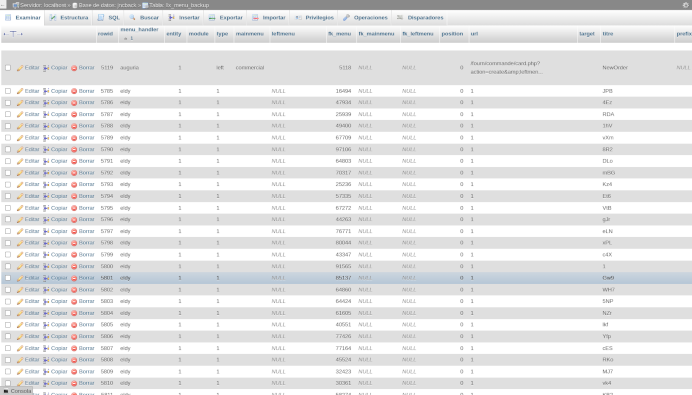Click red delete icon for row 5796
Viewport: 692px width, 395px height.
74,220
